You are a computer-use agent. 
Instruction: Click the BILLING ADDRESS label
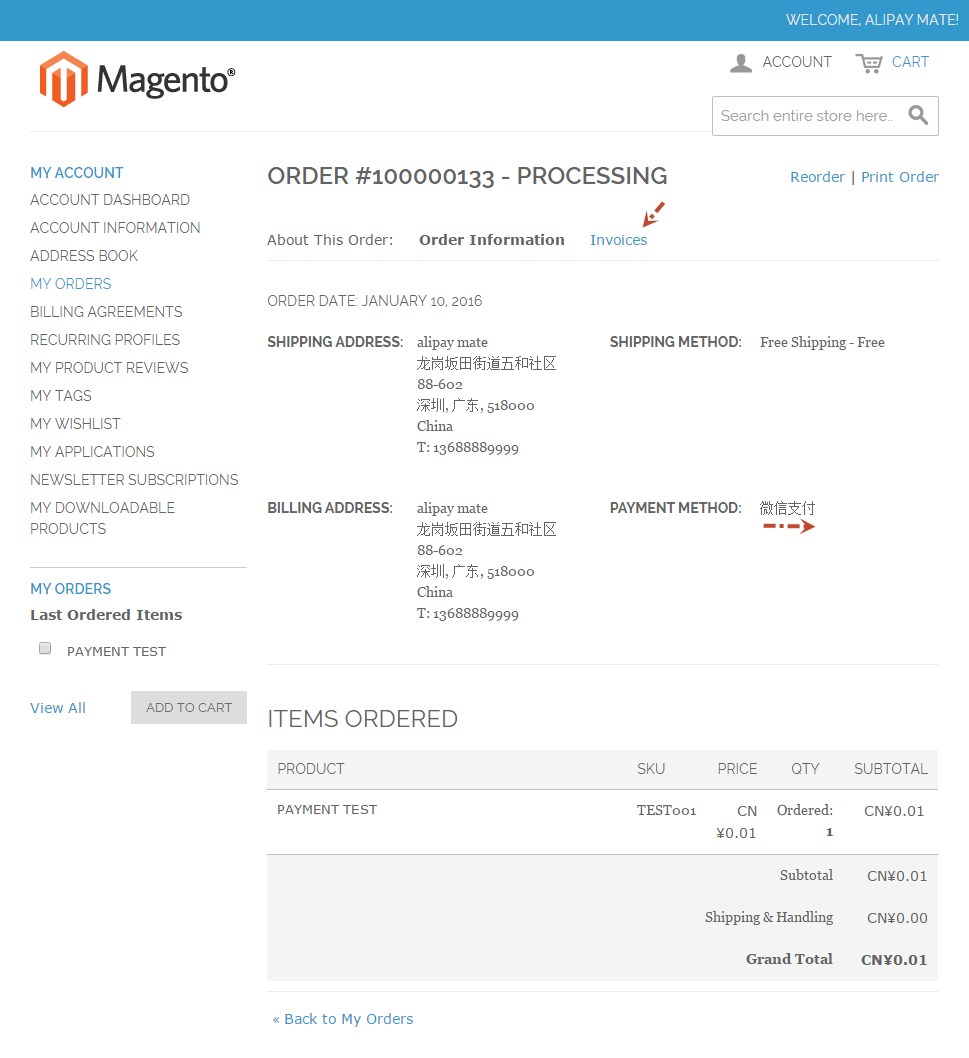coord(329,508)
